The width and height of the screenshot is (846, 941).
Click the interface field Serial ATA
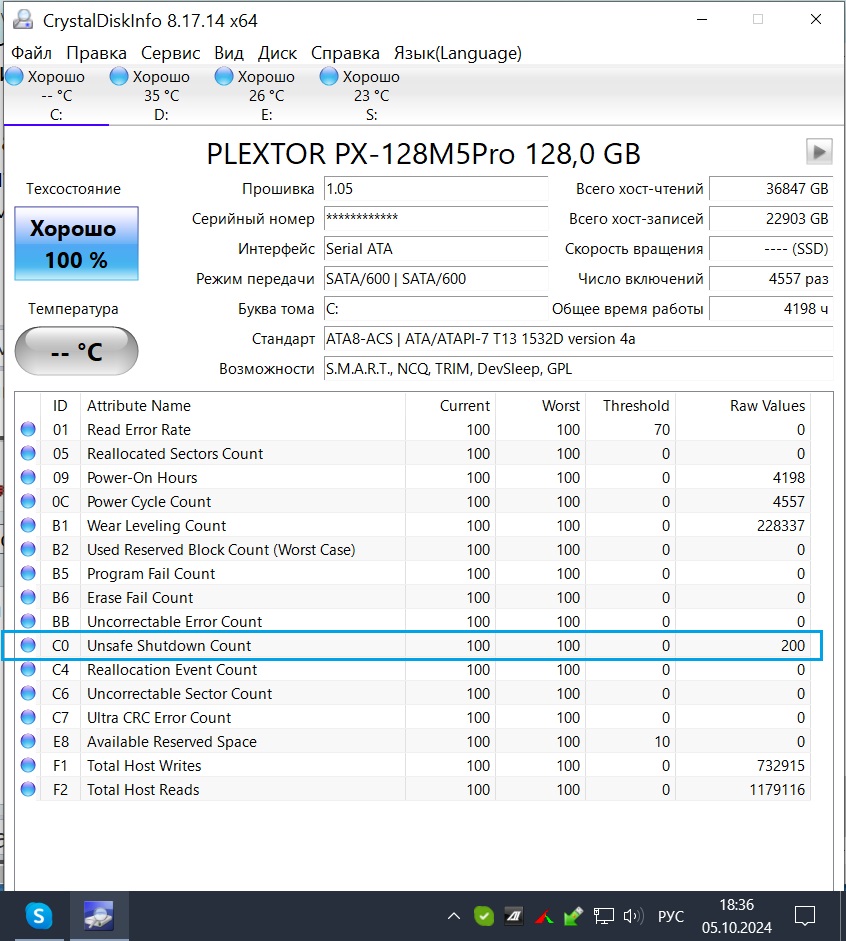tap(436, 248)
